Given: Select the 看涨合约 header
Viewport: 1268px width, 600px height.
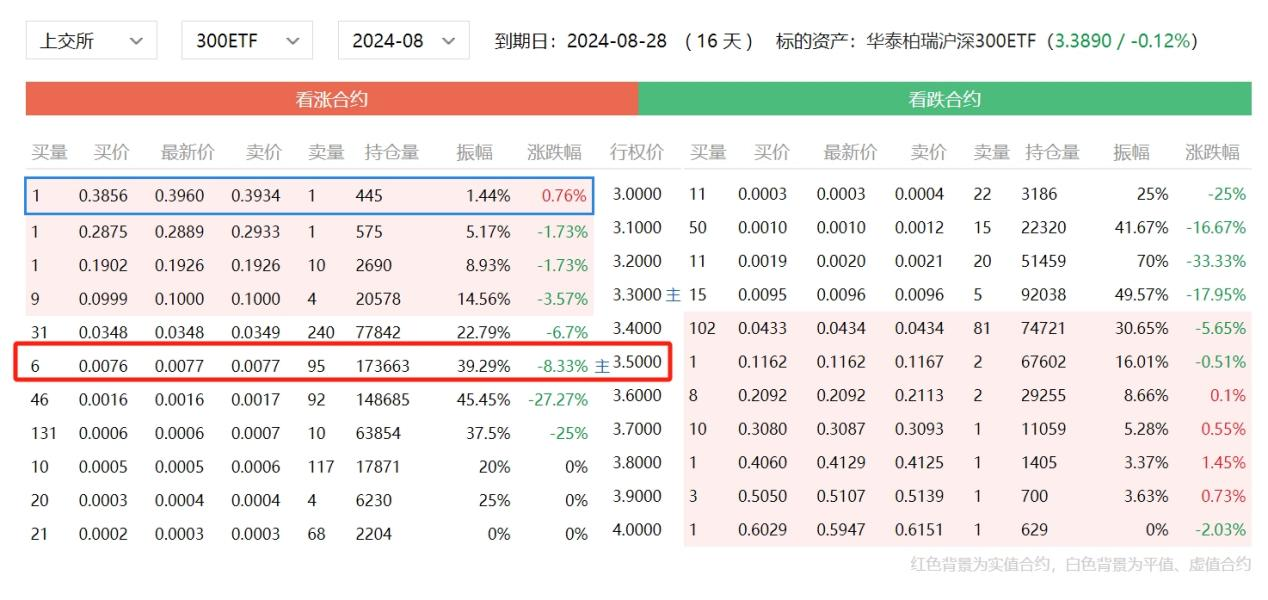Looking at the screenshot, I should pyautogui.click(x=332, y=99).
